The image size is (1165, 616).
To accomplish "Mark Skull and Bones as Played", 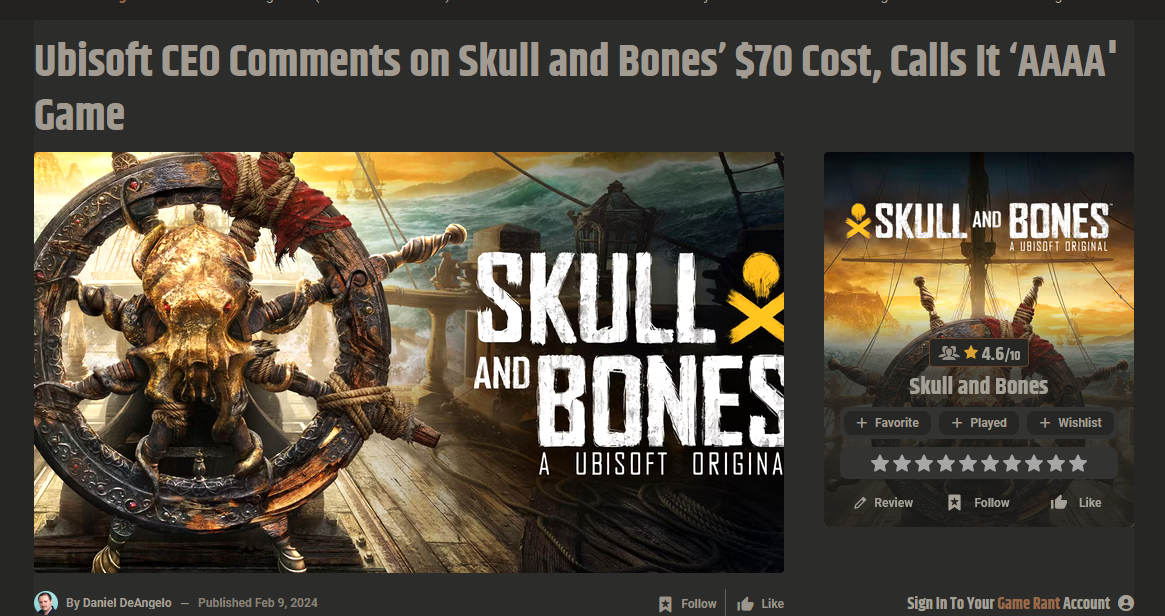I will pyautogui.click(x=979, y=423).
